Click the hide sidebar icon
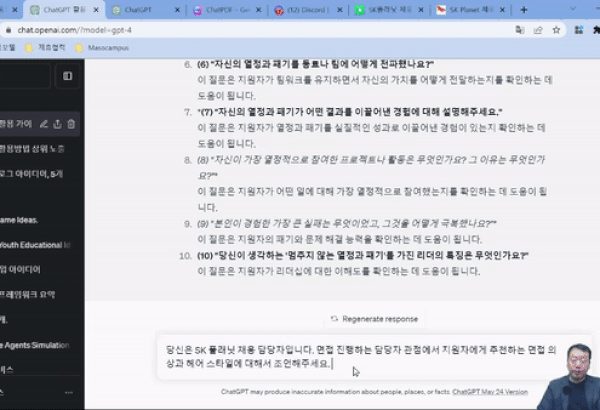 pyautogui.click(x=68, y=75)
